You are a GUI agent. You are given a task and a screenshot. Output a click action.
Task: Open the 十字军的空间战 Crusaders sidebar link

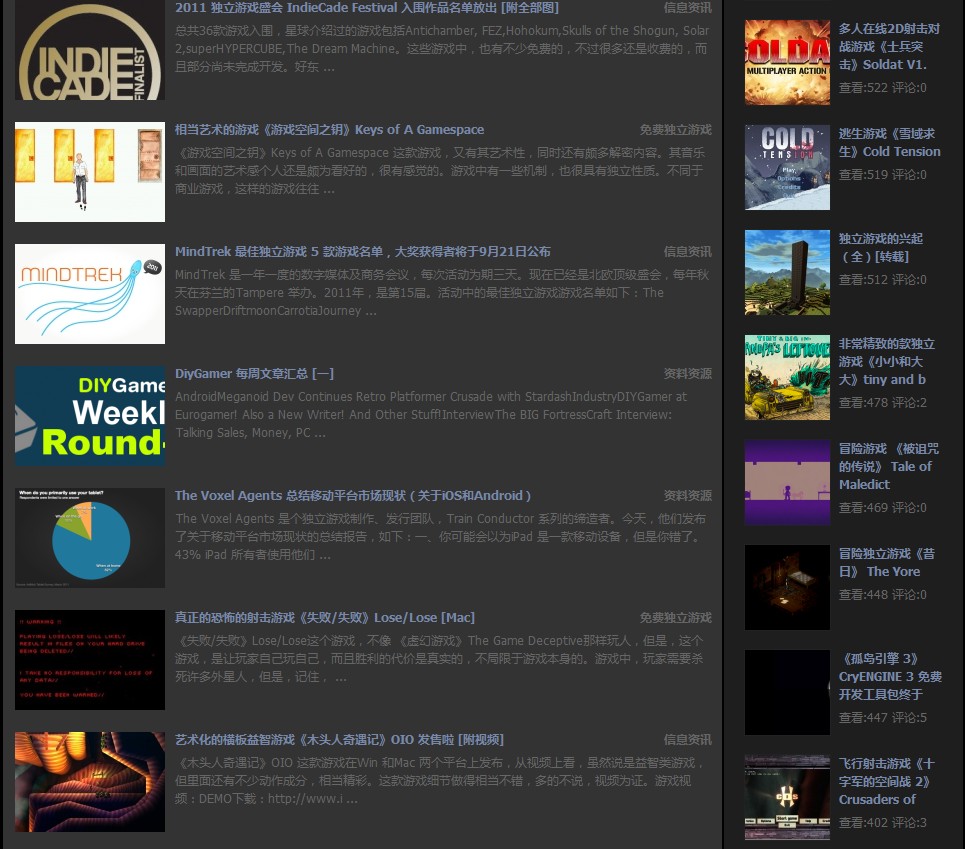(x=886, y=782)
